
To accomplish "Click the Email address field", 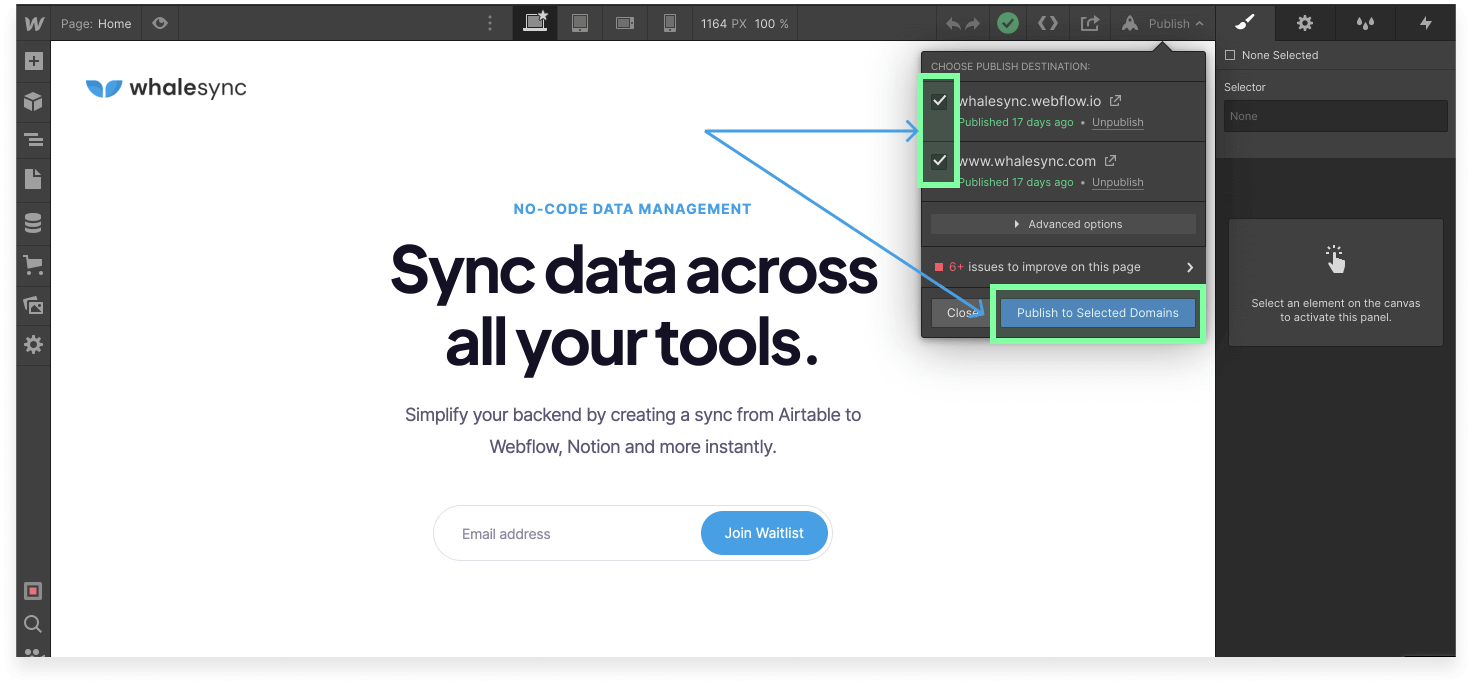I will pyautogui.click(x=567, y=534).
